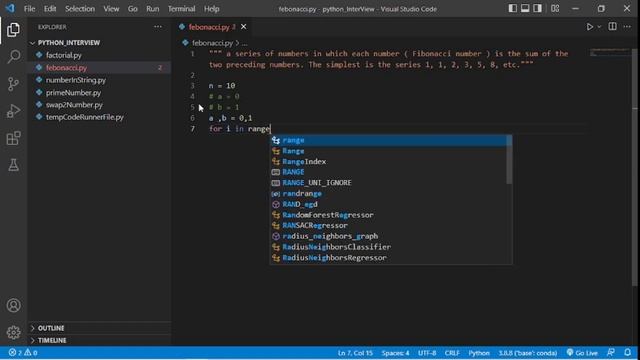The height and width of the screenshot is (360, 640).
Task: Split the editor right icon
Action: pyautogui.click(x=612, y=27)
